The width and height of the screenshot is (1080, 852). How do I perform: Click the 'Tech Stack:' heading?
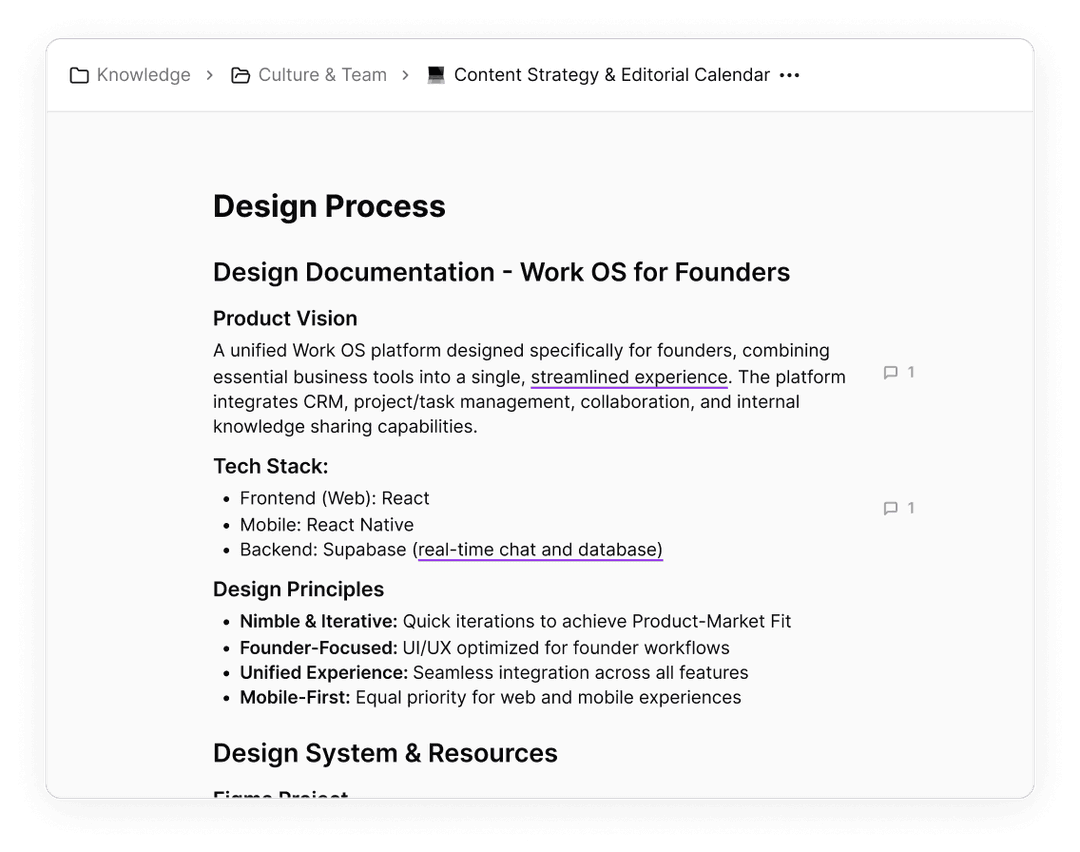[x=271, y=466]
